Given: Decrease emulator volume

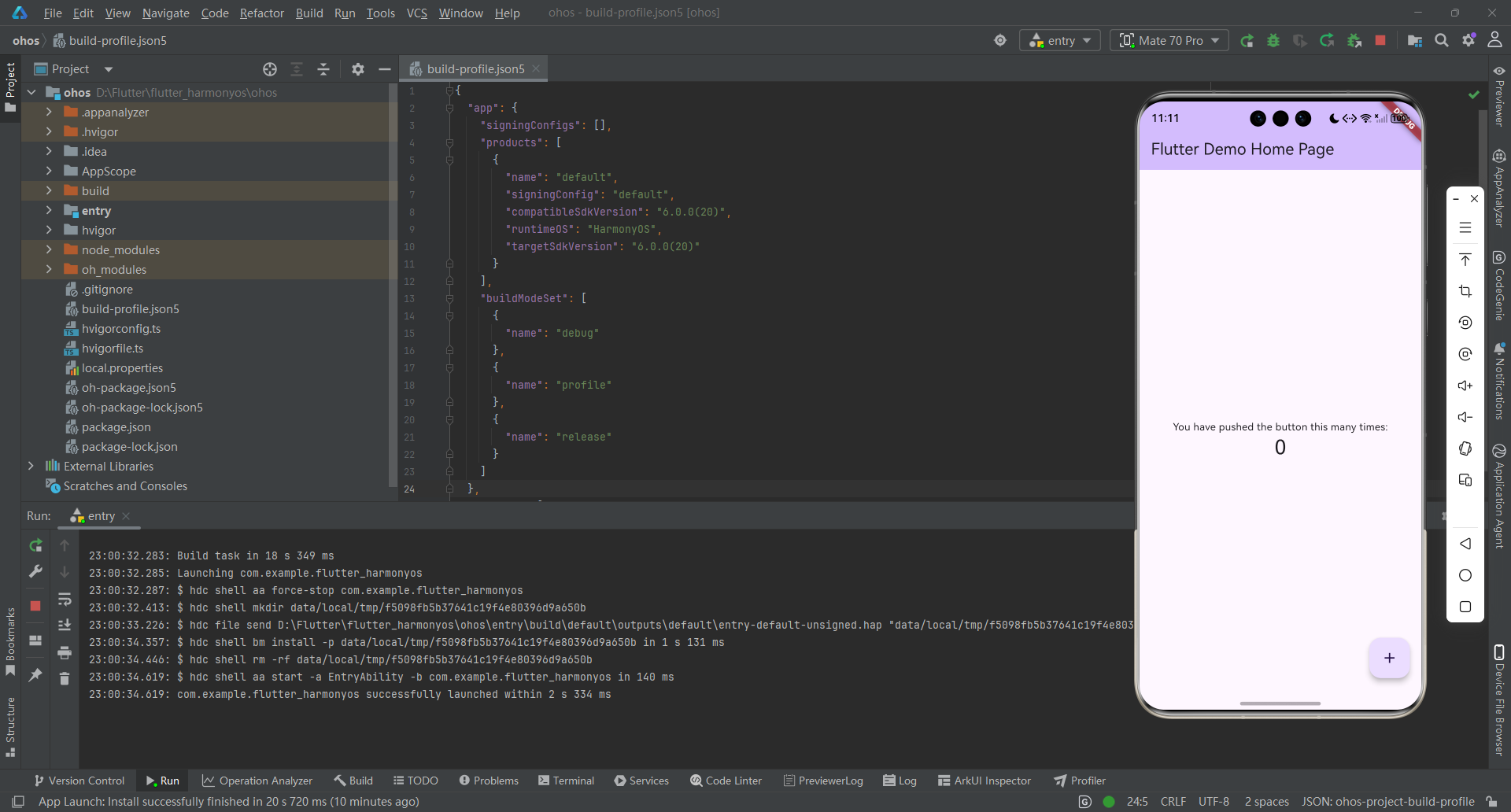Looking at the screenshot, I should [1465, 417].
